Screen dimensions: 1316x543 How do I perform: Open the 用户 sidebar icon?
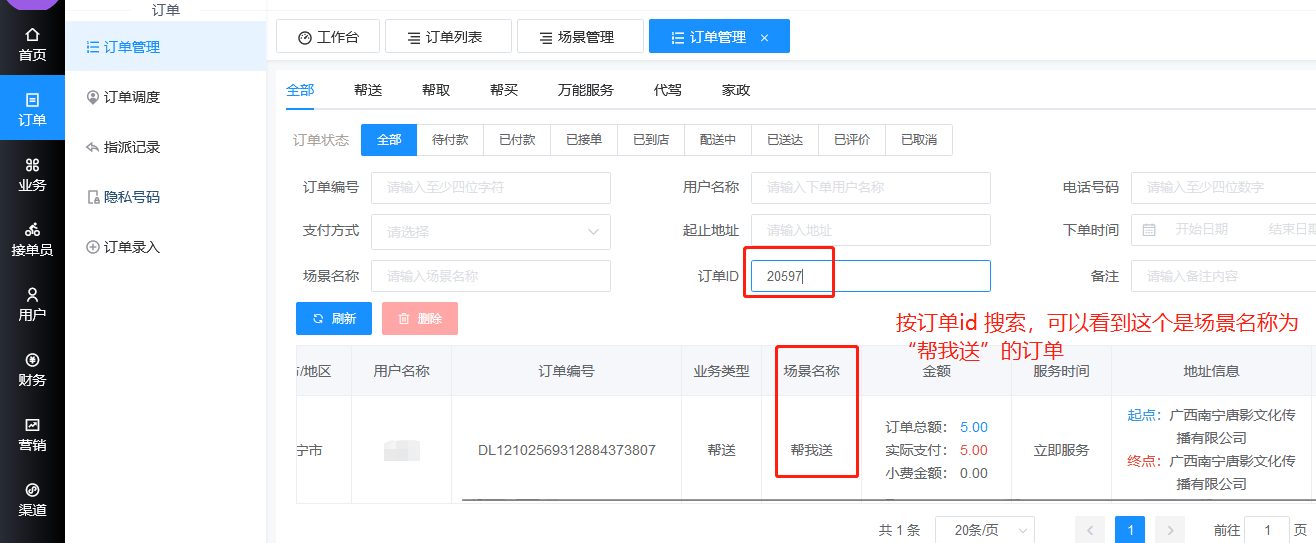click(32, 304)
